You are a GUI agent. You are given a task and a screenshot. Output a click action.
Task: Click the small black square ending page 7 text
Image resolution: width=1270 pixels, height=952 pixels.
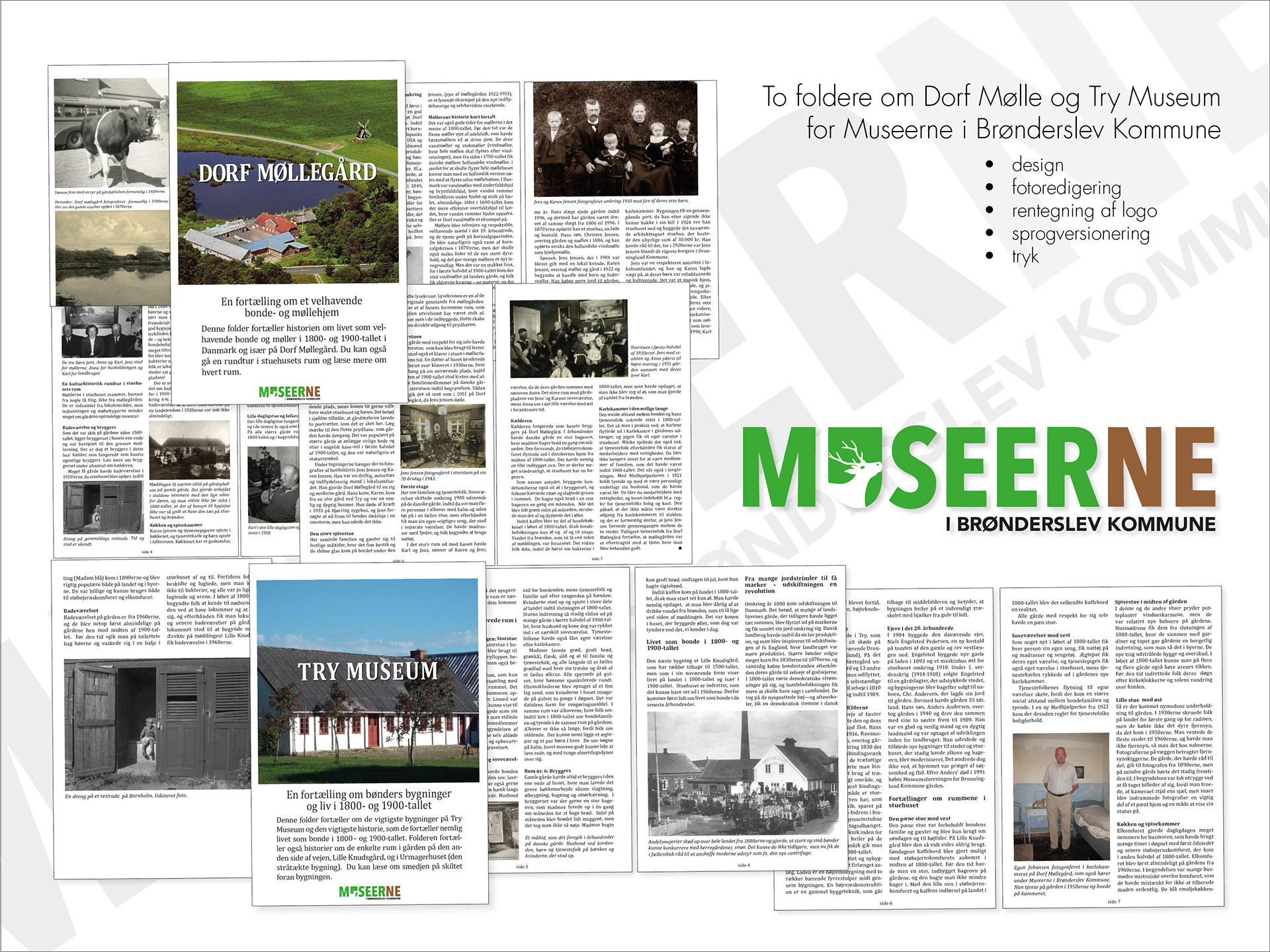[679, 548]
